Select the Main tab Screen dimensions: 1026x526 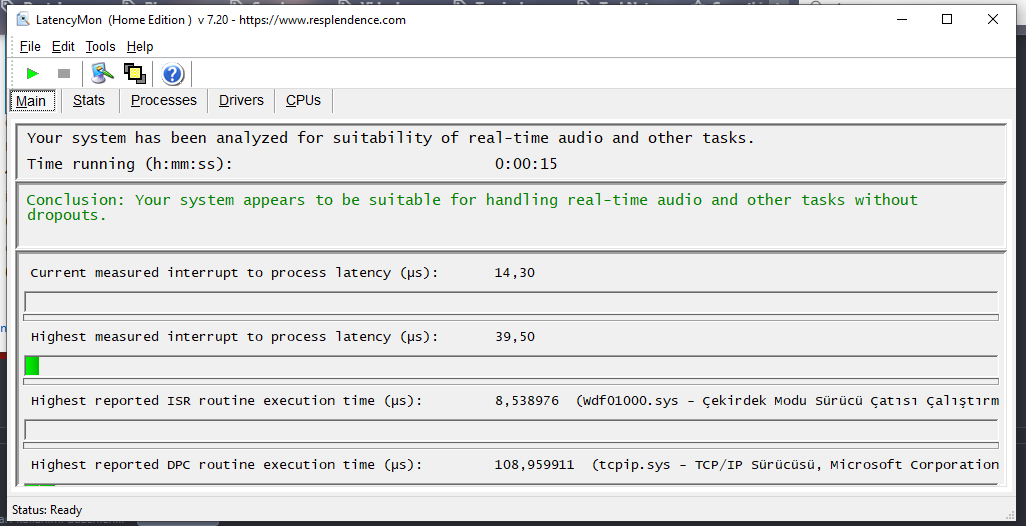[31, 101]
